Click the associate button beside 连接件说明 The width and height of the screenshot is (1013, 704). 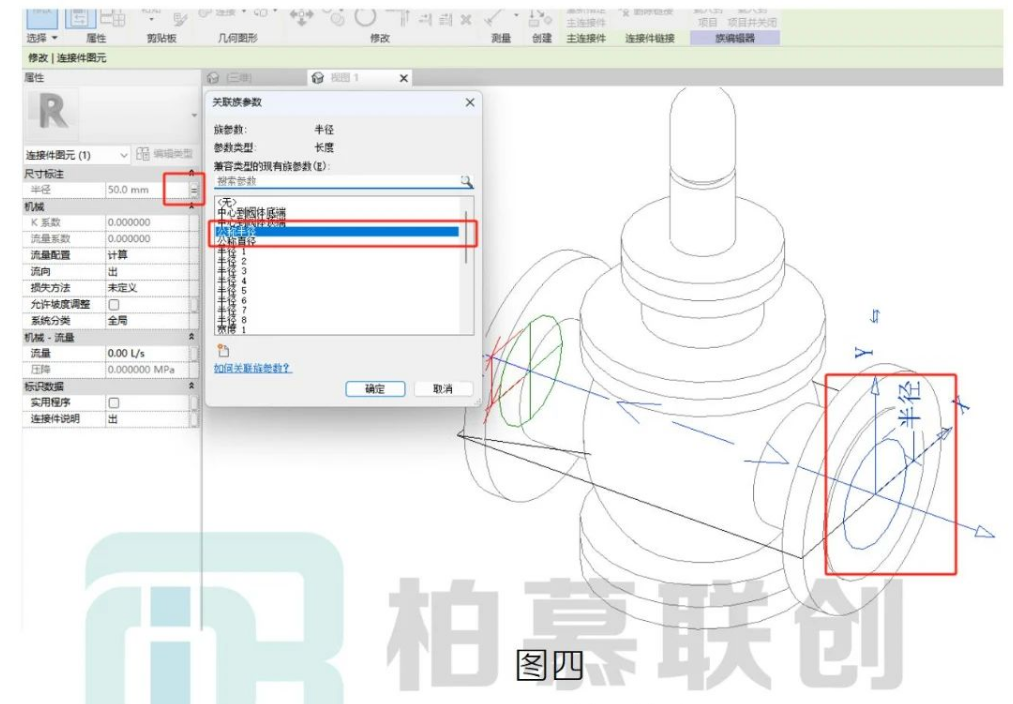pyautogui.click(x=194, y=419)
